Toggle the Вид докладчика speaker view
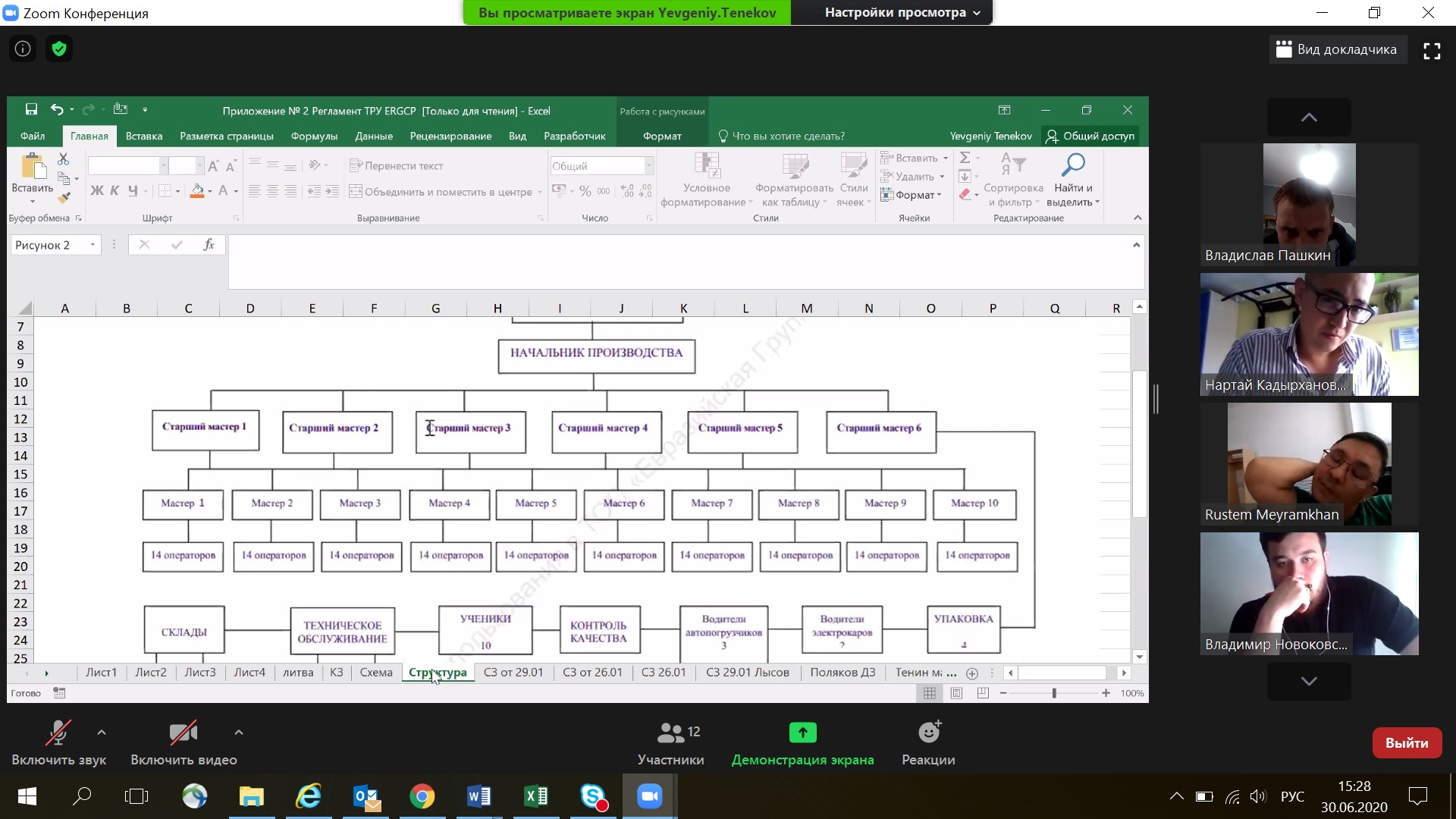This screenshot has width=1456, height=819. tap(1338, 49)
